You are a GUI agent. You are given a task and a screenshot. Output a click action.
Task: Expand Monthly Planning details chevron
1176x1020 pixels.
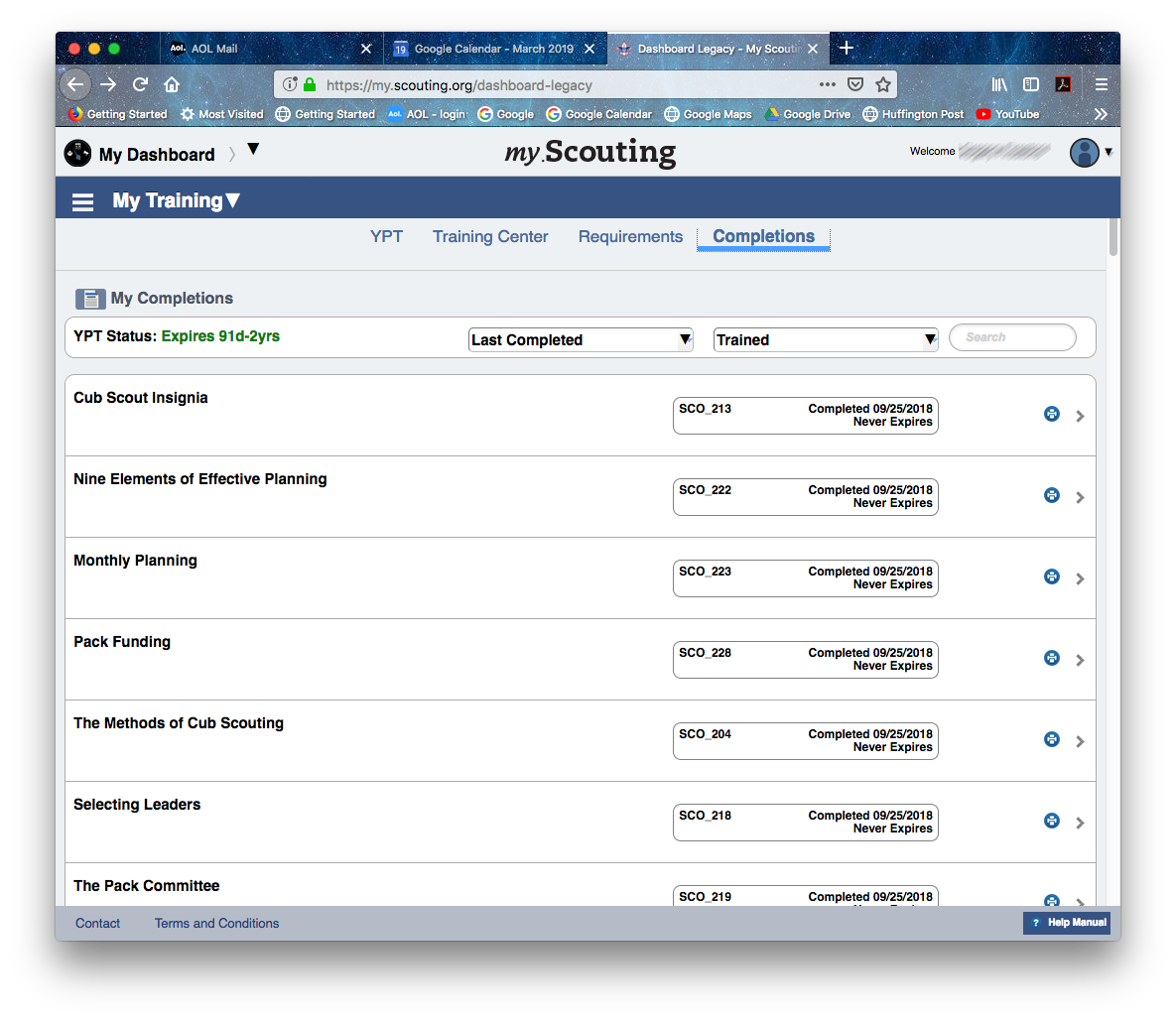(x=1080, y=579)
